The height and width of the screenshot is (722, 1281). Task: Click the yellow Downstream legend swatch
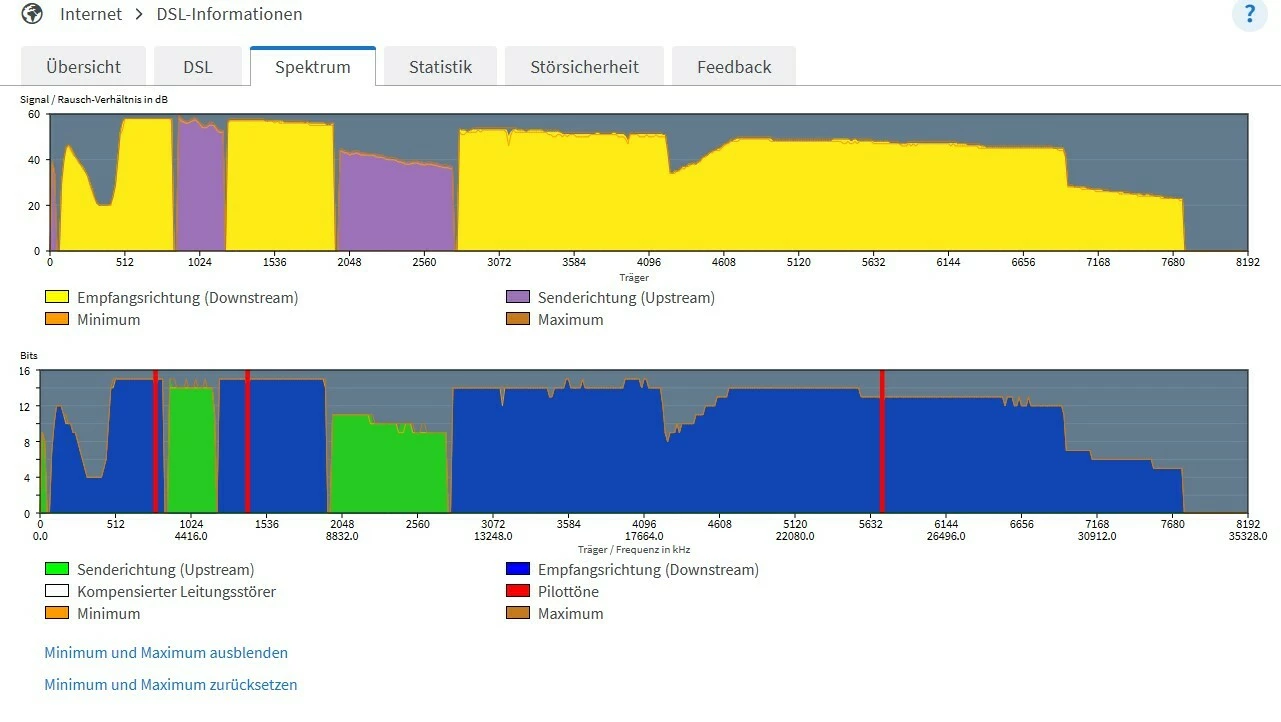coord(57,297)
